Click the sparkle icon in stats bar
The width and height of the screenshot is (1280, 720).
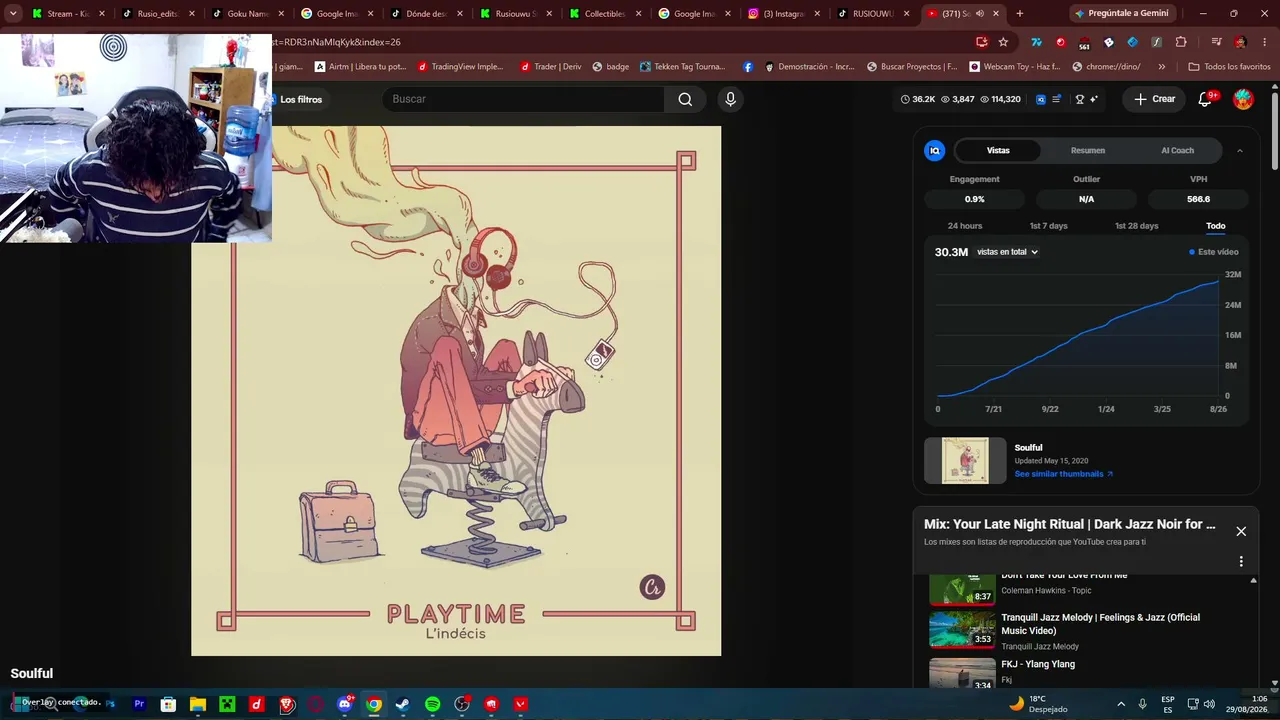[x=1094, y=99]
